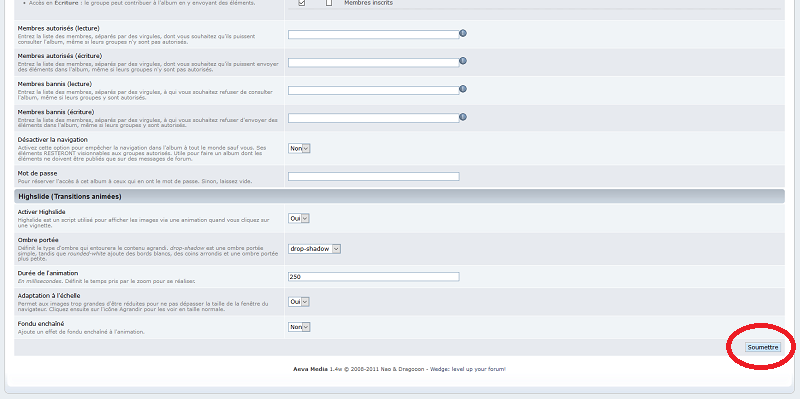Click the Membres bannis (lecture) label

click(x=55, y=84)
